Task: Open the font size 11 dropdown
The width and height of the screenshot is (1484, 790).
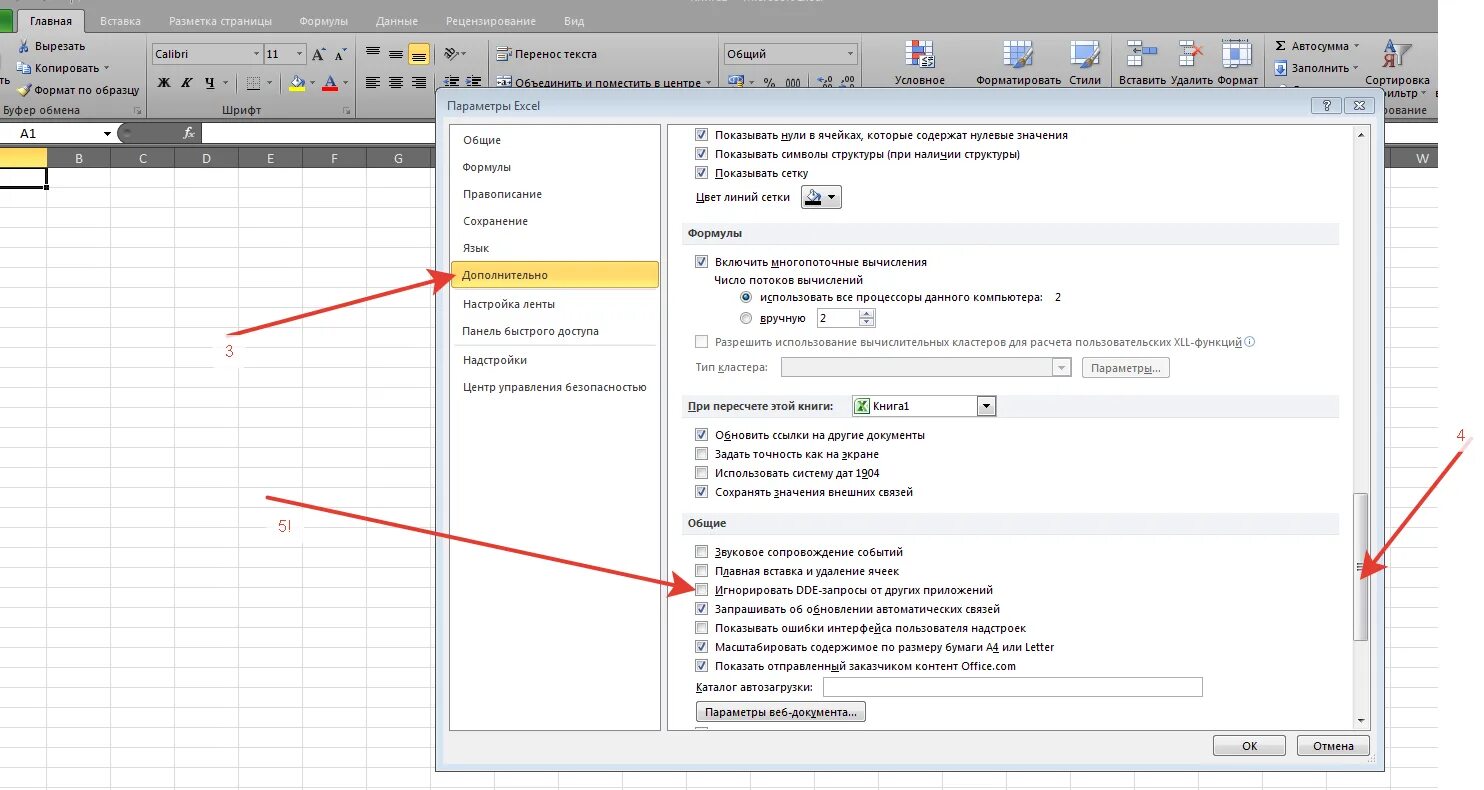Action: [x=299, y=54]
